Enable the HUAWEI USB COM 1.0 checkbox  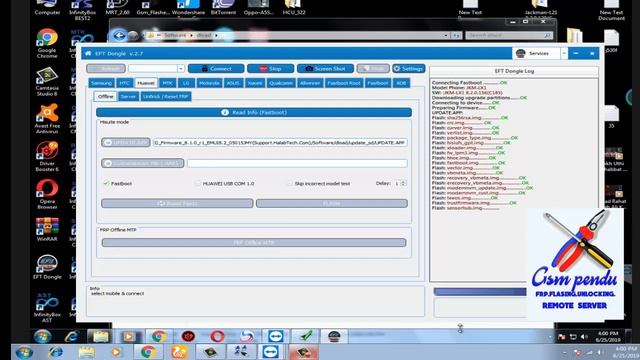[x=198, y=184]
